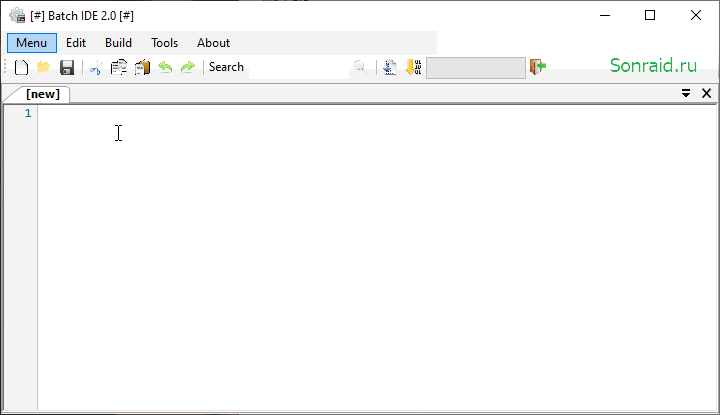Focus the Search text field
Image resolution: width=720 pixels, height=415 pixels.
click(299, 67)
